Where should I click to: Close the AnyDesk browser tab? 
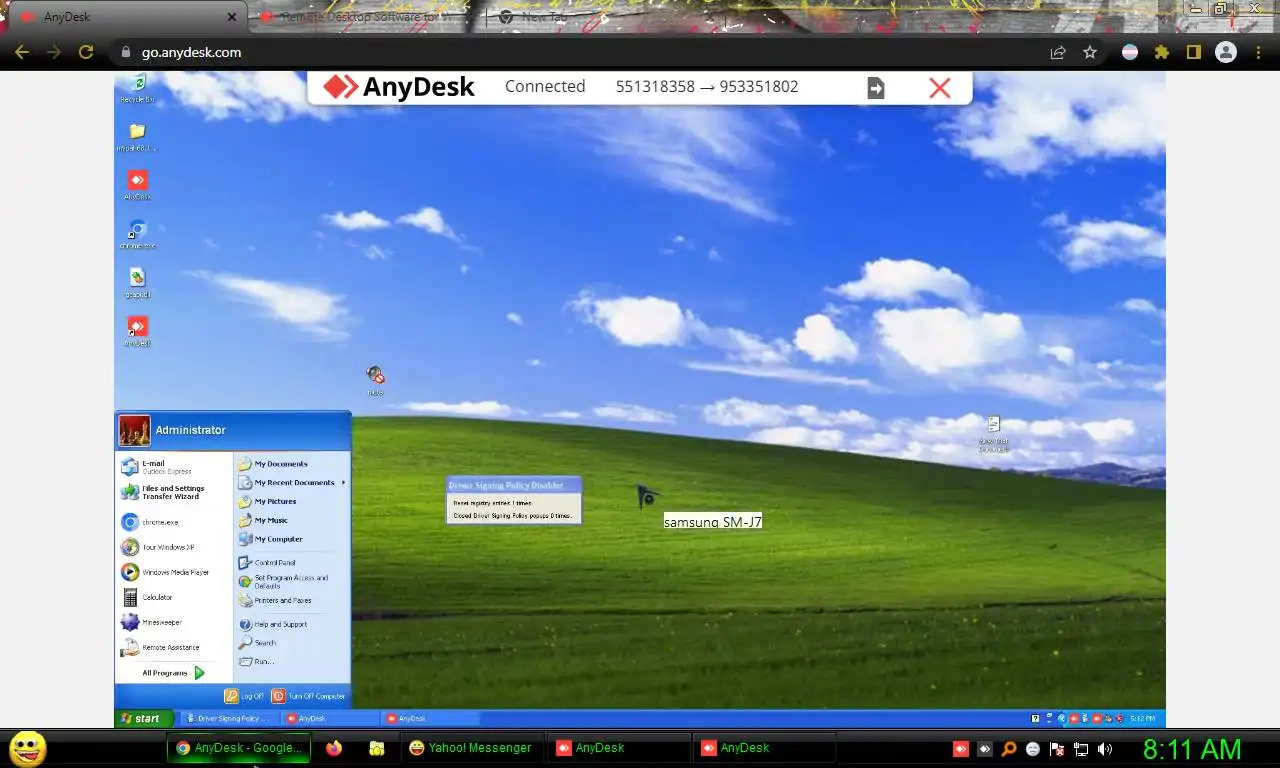(x=232, y=17)
